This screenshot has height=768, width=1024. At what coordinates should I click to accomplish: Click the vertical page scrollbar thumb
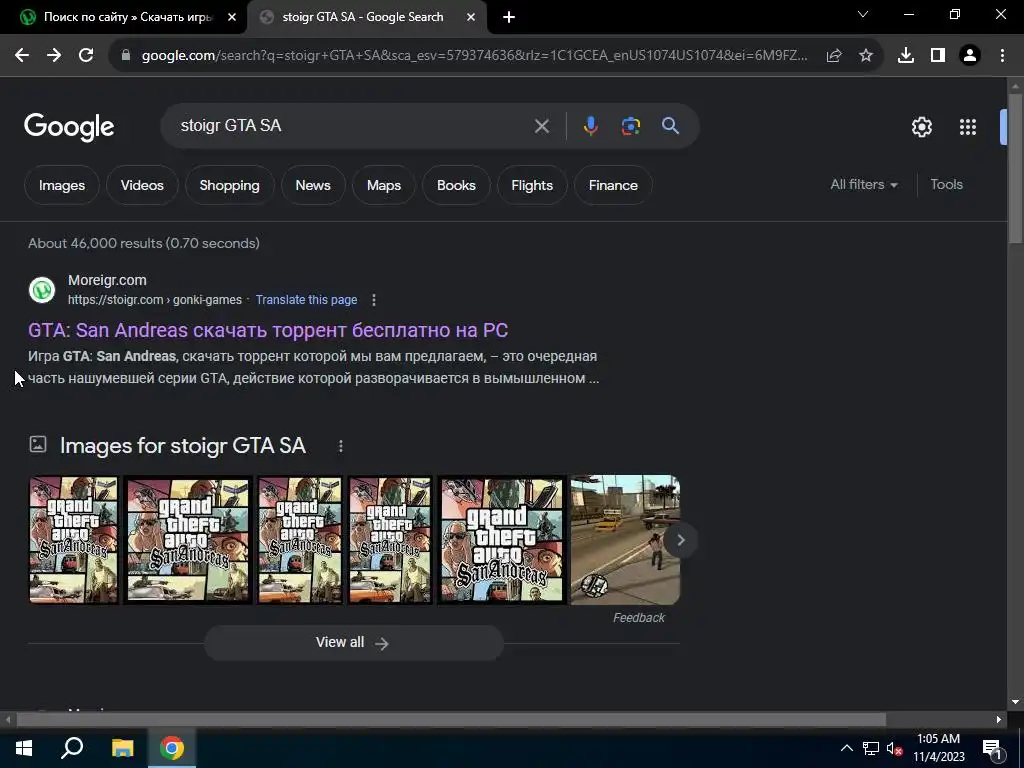1015,168
